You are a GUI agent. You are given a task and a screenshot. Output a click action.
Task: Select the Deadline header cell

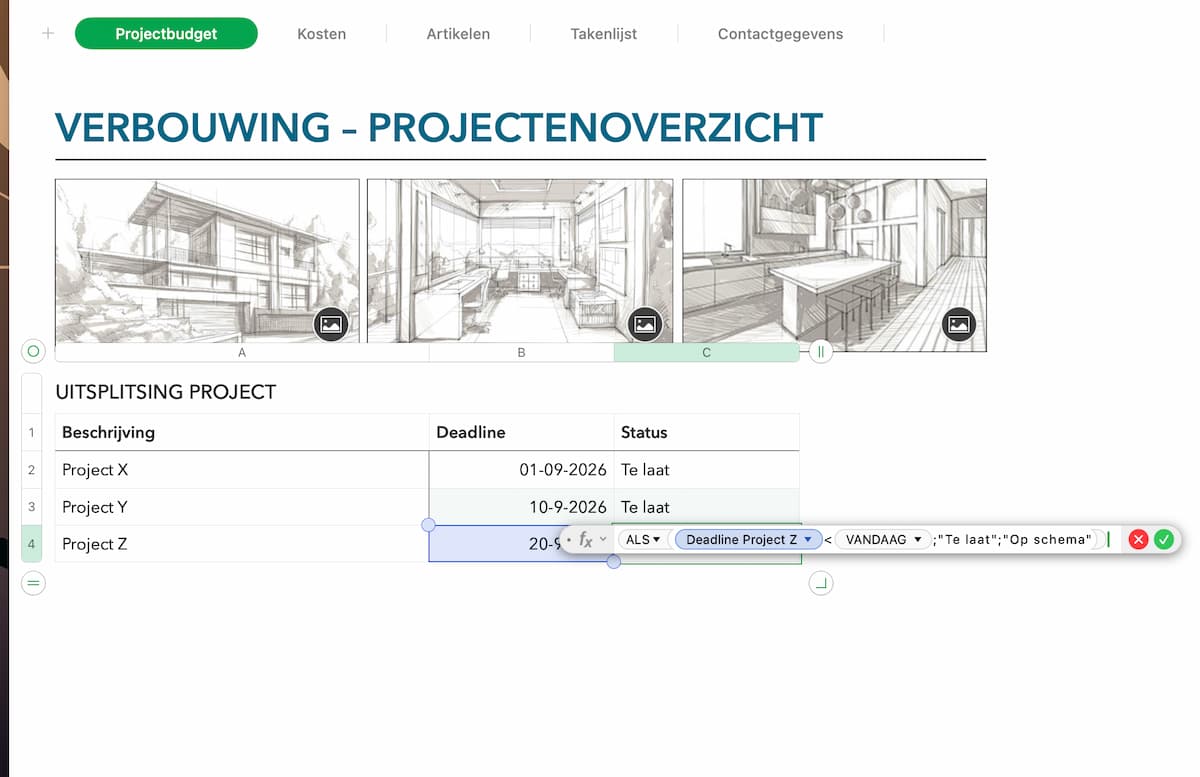(521, 432)
